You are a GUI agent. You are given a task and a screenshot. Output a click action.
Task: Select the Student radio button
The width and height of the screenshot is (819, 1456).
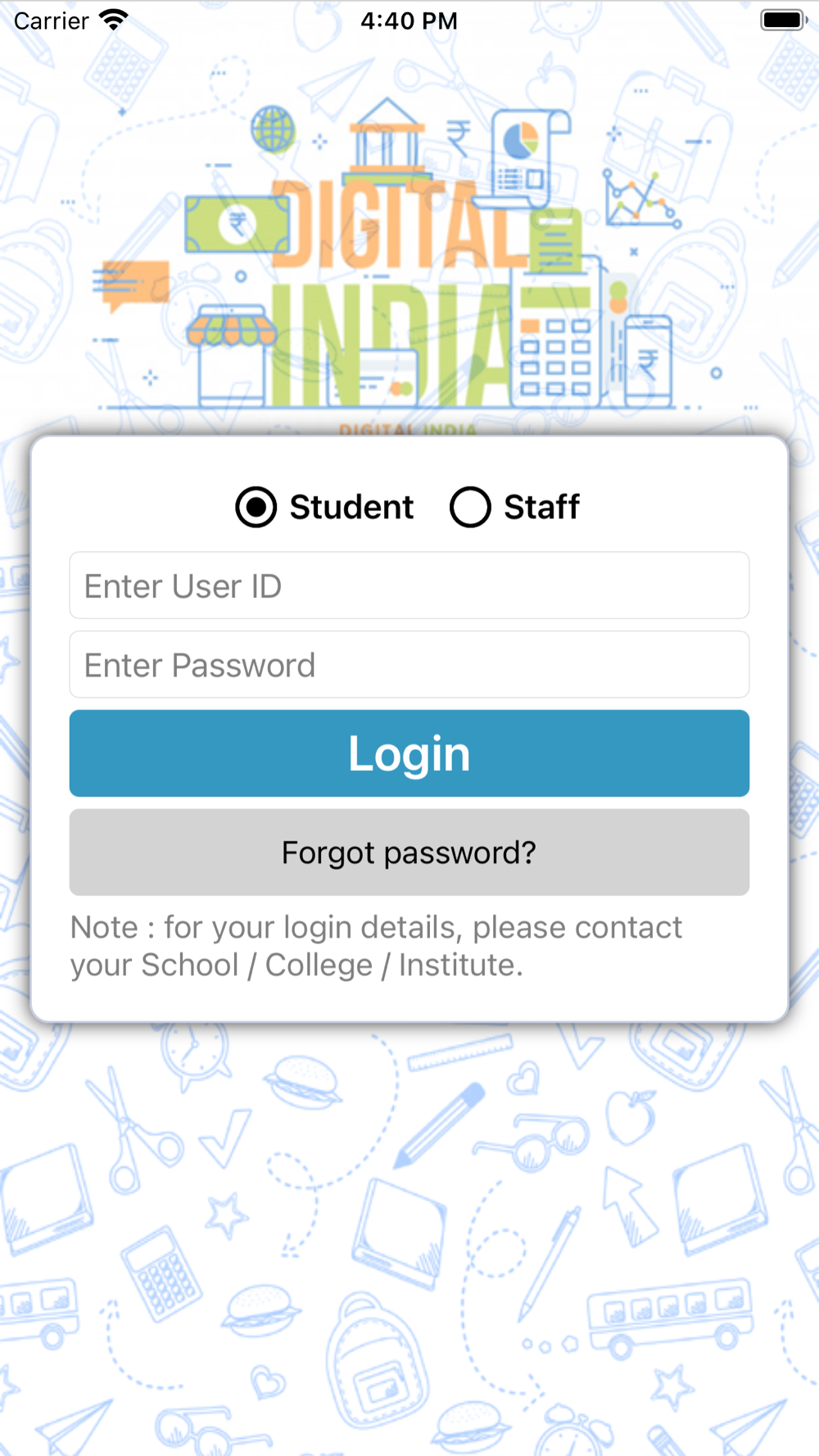256,507
